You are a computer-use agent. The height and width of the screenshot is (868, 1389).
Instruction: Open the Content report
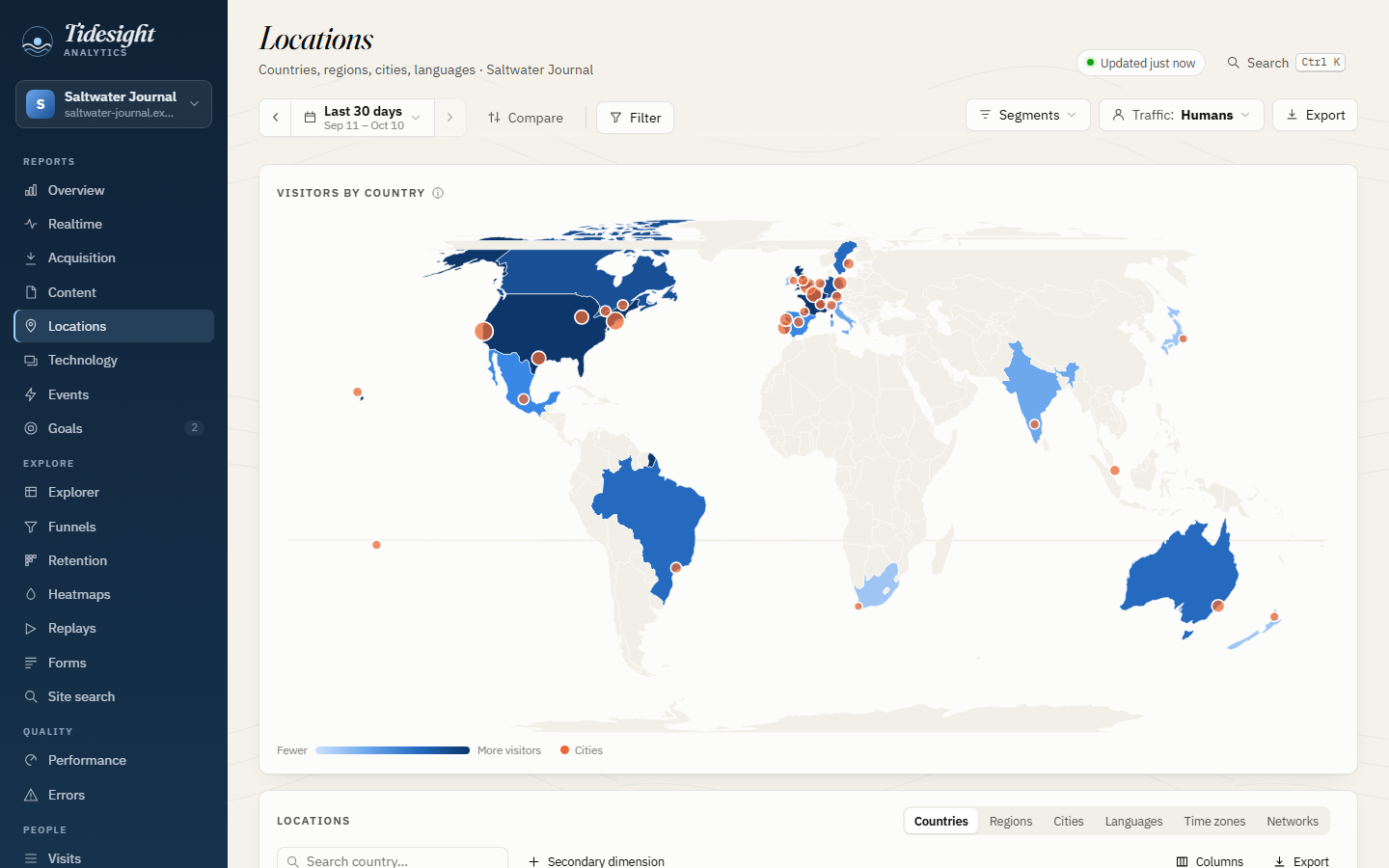[x=114, y=292]
